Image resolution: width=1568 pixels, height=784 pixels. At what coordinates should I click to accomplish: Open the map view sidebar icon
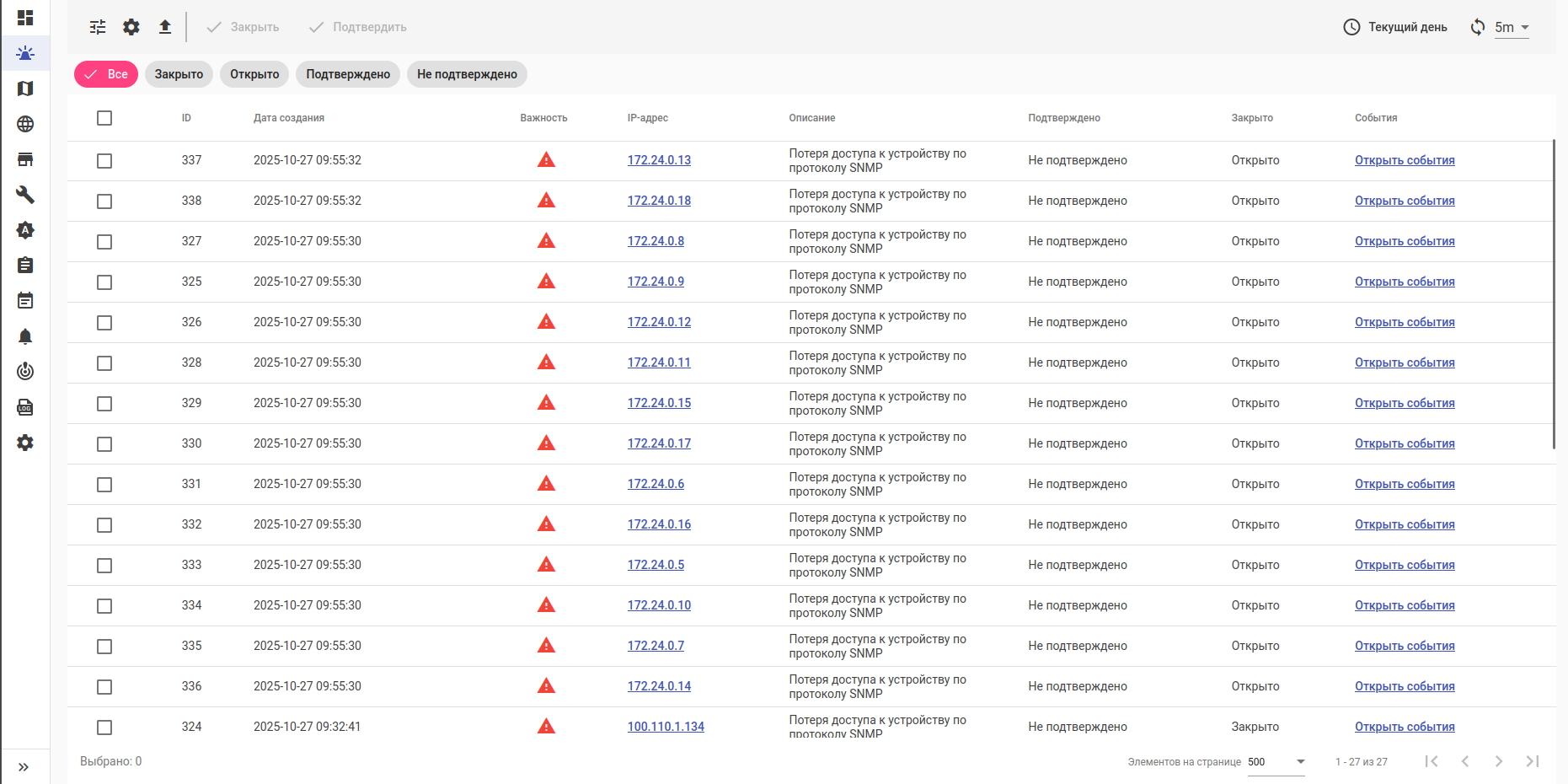(25, 89)
